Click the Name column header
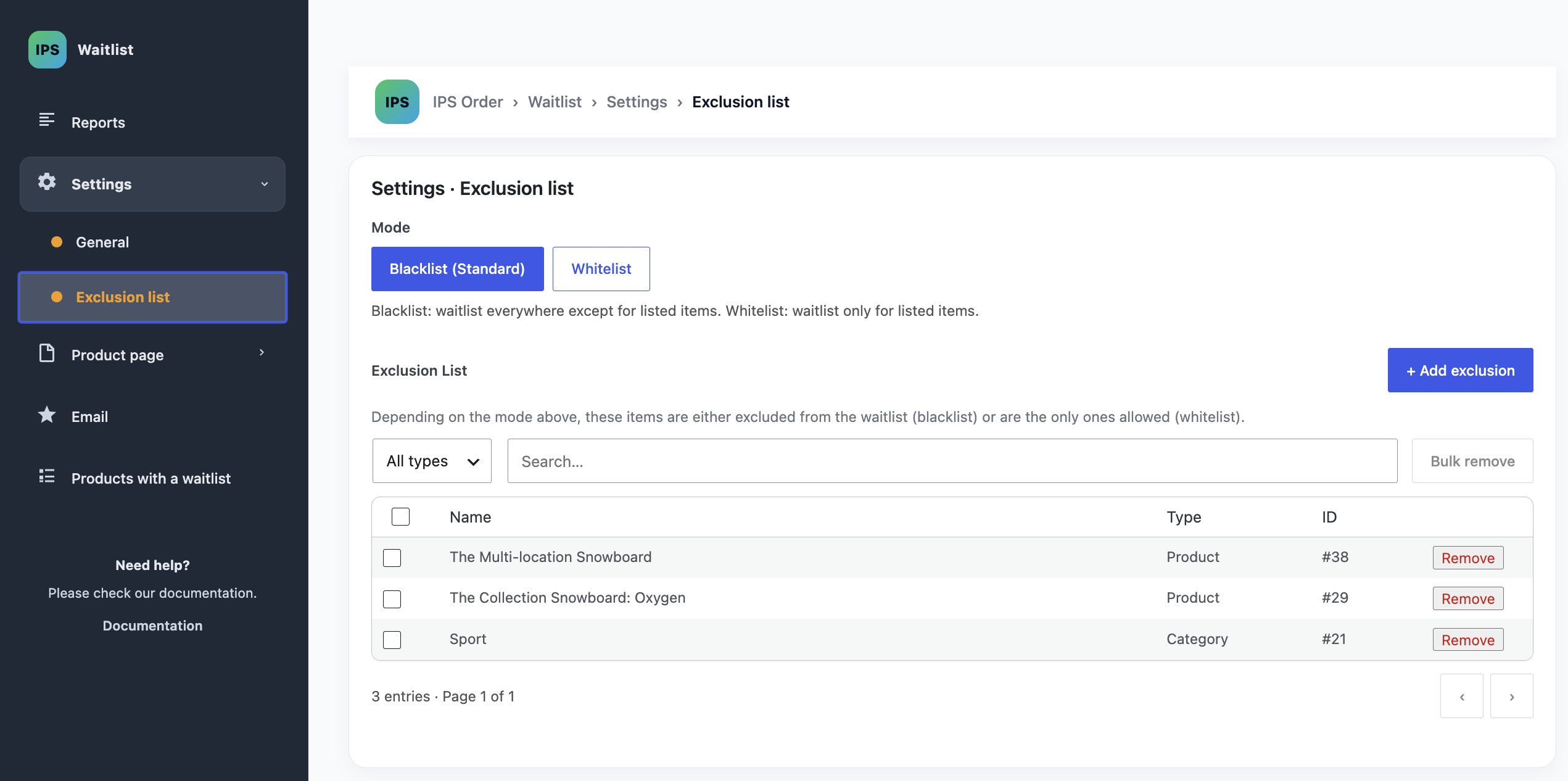Image resolution: width=1568 pixels, height=781 pixels. [470, 517]
